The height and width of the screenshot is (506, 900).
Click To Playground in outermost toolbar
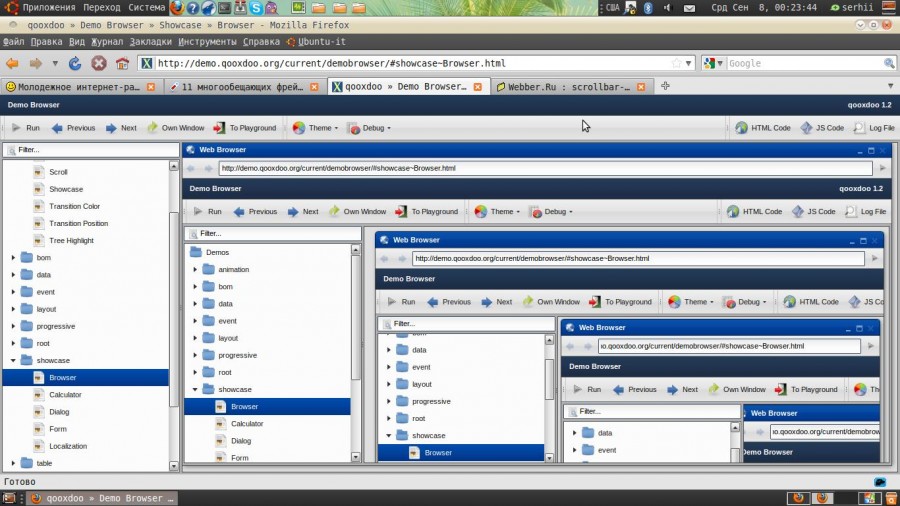[x=245, y=128]
